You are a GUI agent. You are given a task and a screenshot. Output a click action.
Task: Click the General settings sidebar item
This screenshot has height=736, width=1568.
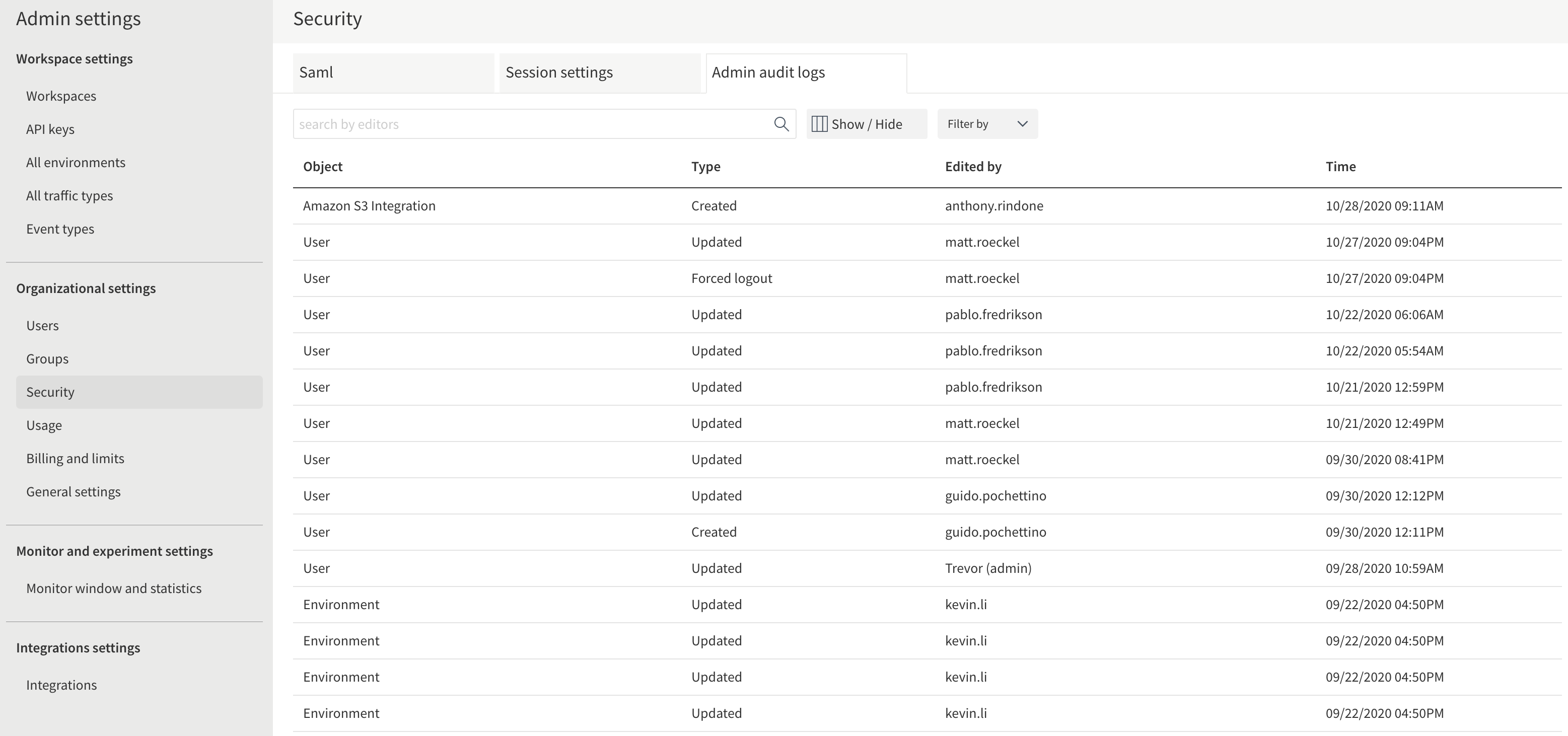coord(73,491)
